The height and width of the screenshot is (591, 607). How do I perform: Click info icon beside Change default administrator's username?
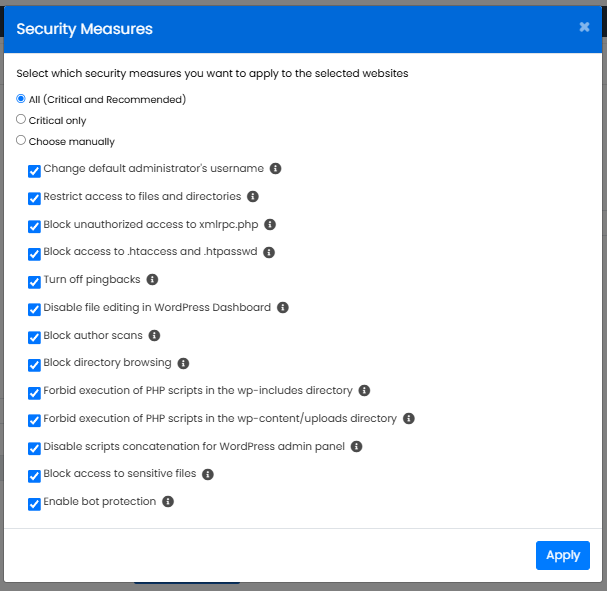point(276,169)
